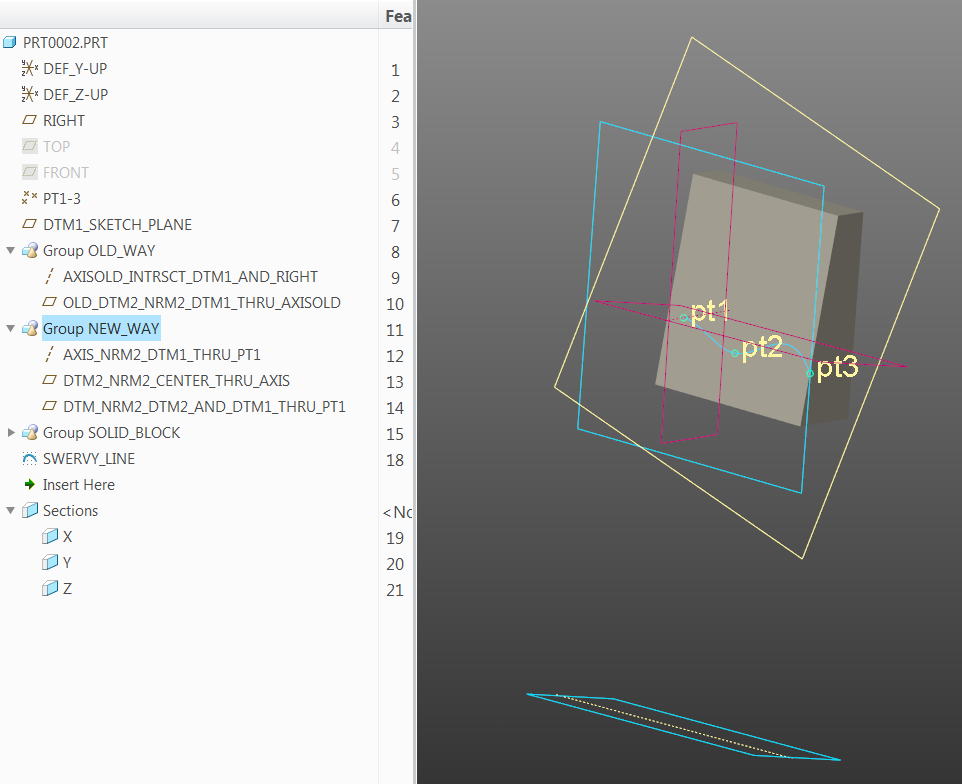Viewport: 962px width, 784px height.
Task: Click the pt2 point label in viewport
Action: pyautogui.click(x=762, y=348)
